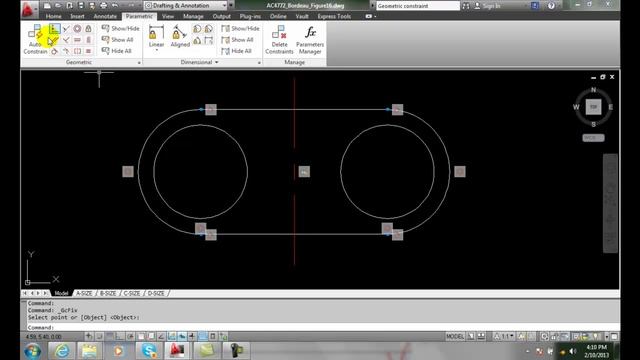Toggle Ortho Mode in the status bar
Image resolution: width=640 pixels, height=360 pixels.
click(120, 336)
